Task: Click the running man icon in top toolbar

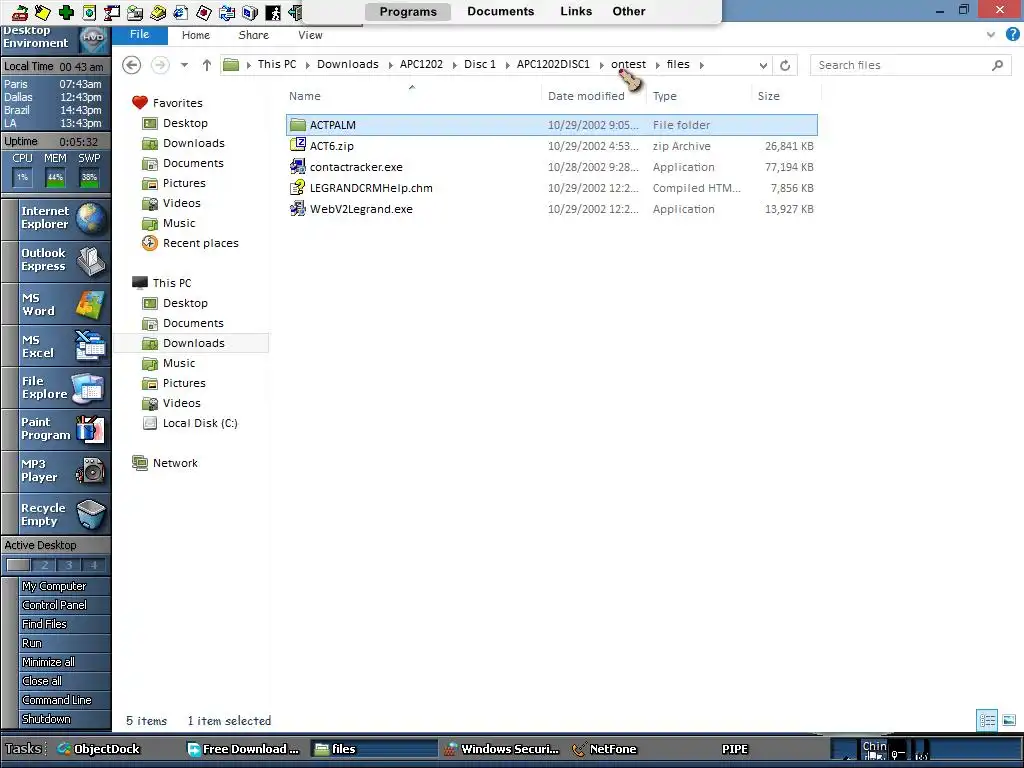Action: point(273,12)
